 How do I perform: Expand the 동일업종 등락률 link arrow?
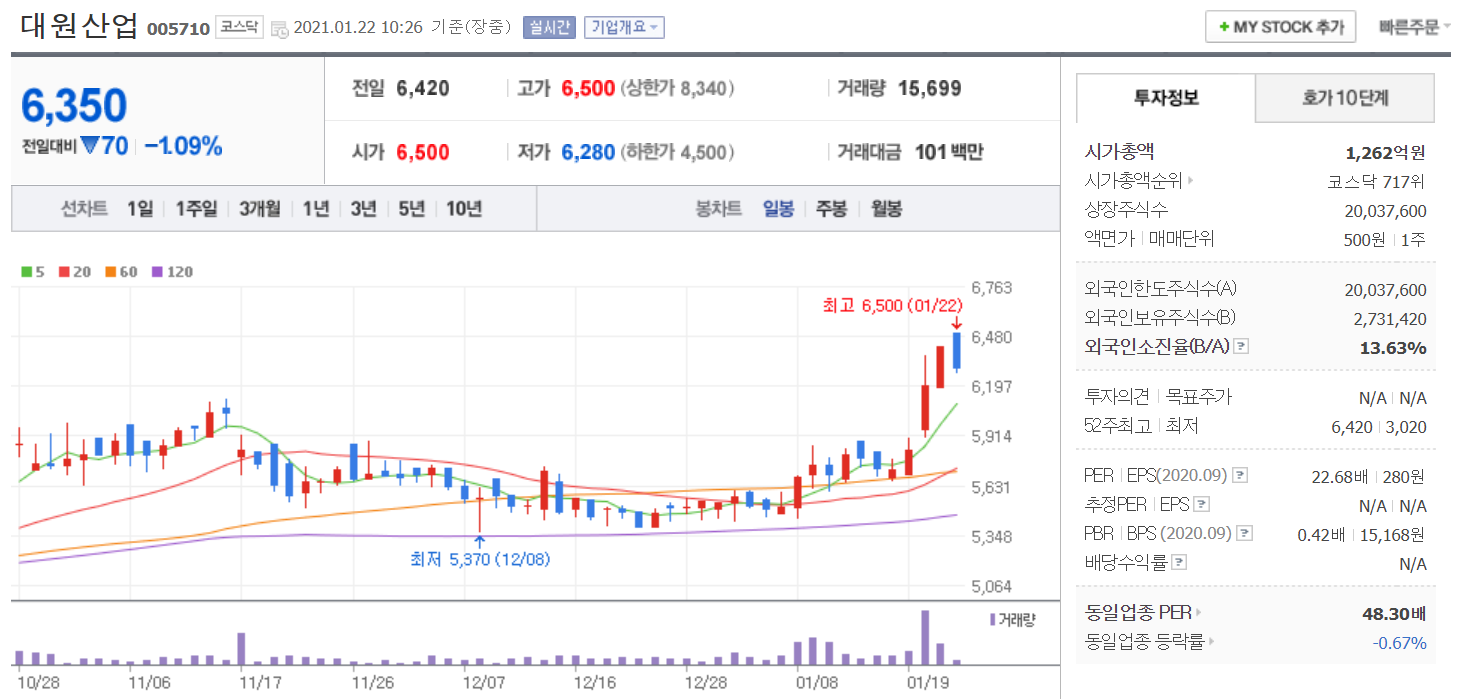1211,642
